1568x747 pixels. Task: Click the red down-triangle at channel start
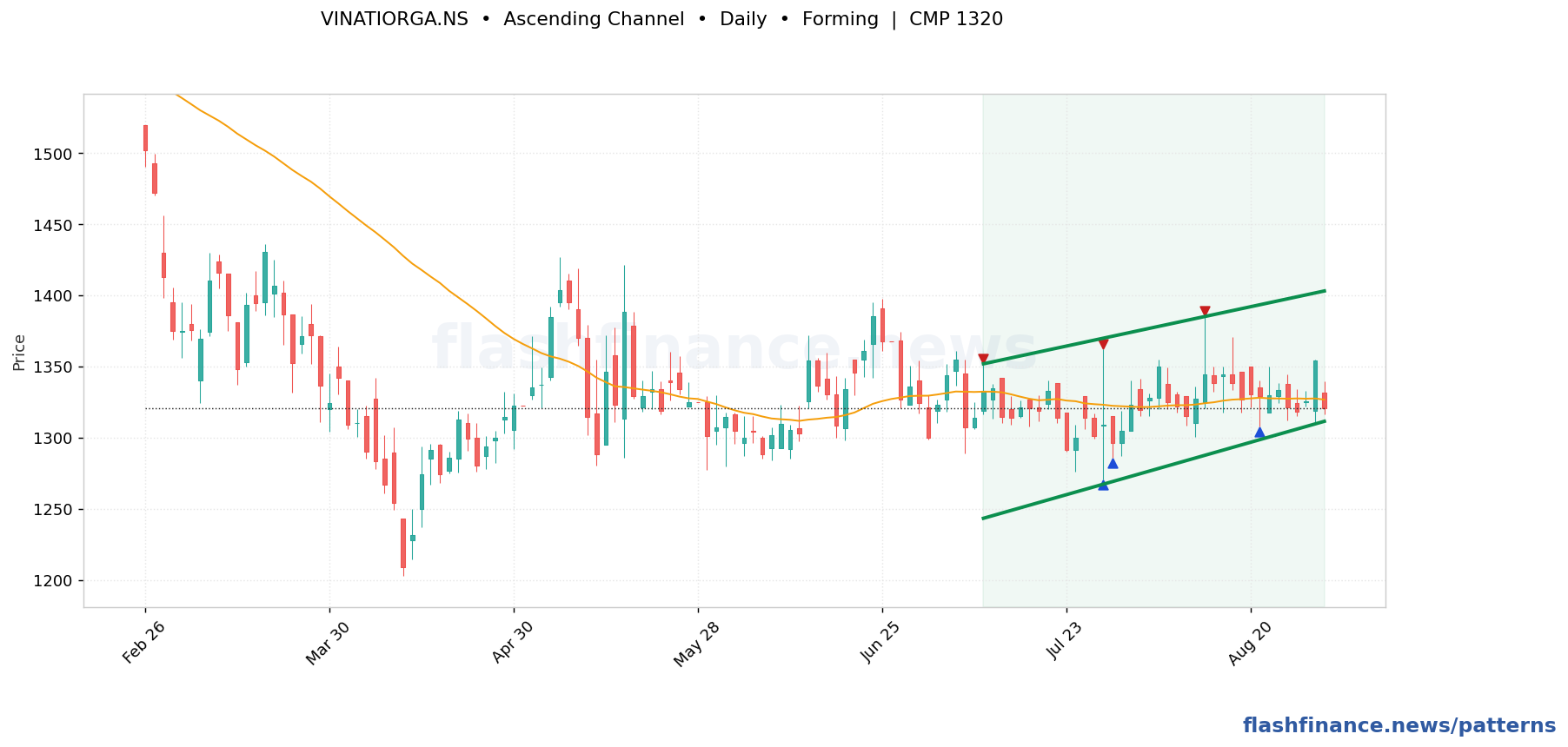coord(983,359)
